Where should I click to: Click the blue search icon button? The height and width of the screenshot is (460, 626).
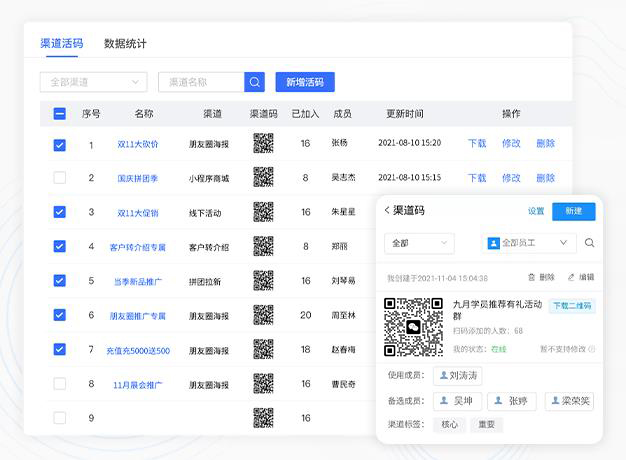[254, 82]
